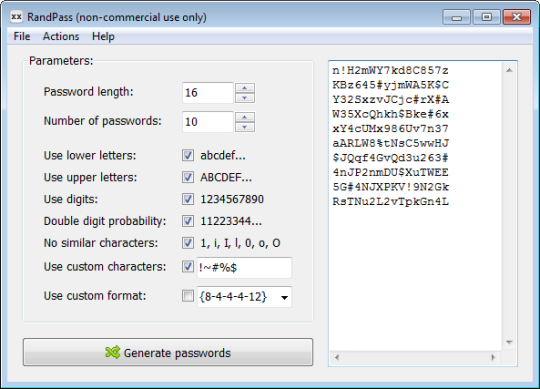Decrease number of passwords with down arrow
This screenshot has width=540, height=389.
(245, 127)
